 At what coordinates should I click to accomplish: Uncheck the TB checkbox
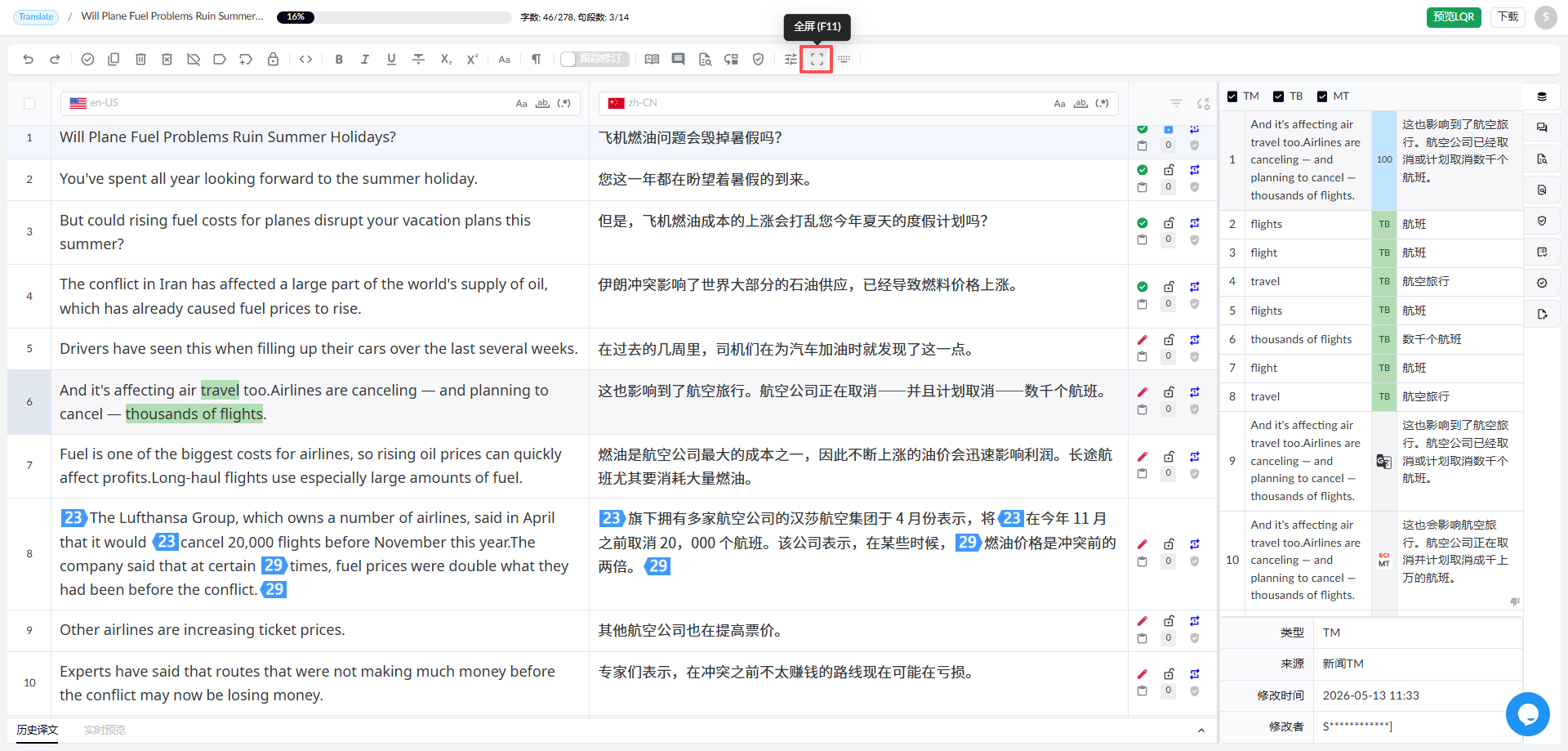(1279, 96)
